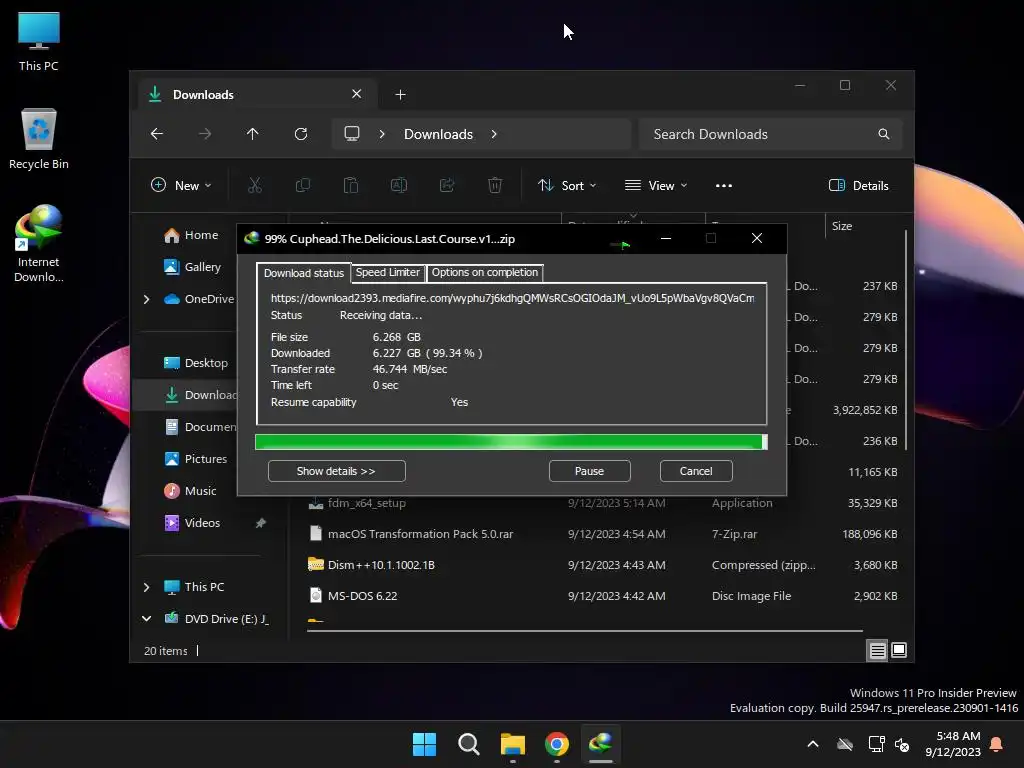Click chevron after Downloads in address bar

tap(494, 134)
